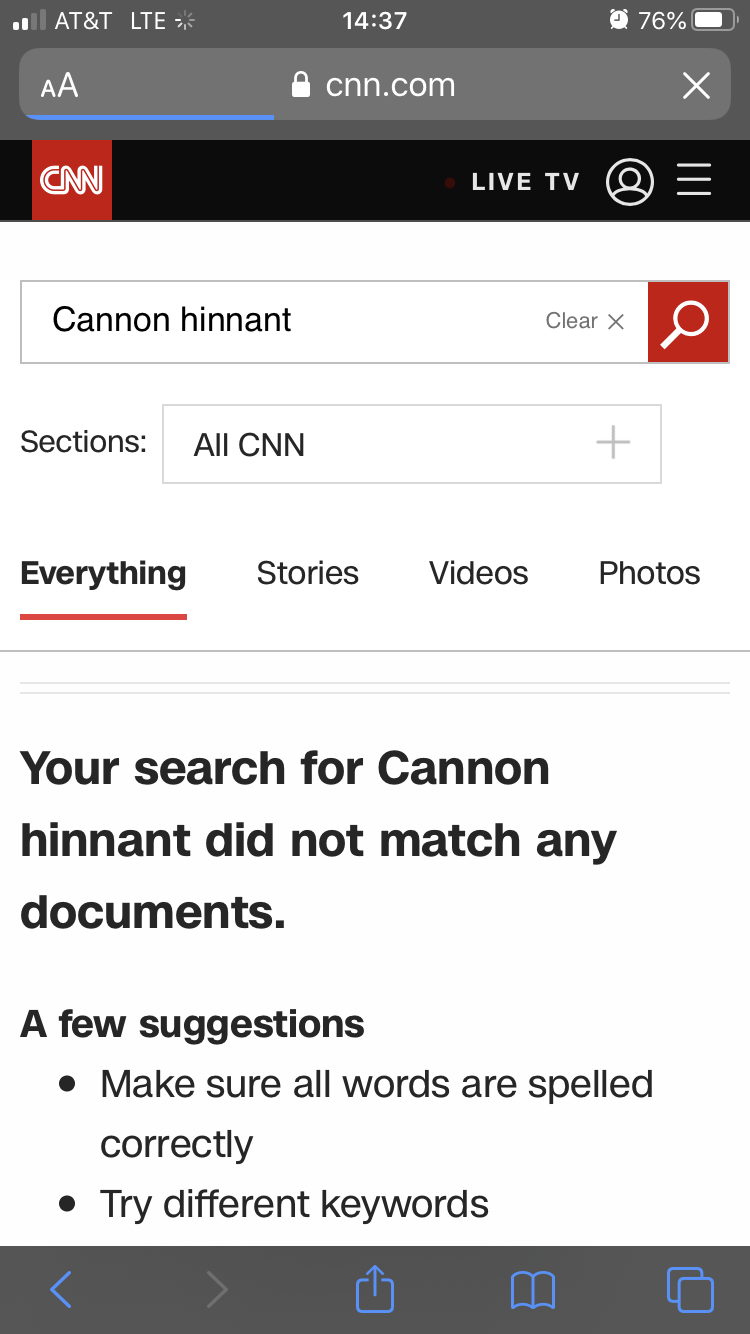750x1334 pixels.
Task: Select the Everything tab
Action: coord(103,573)
